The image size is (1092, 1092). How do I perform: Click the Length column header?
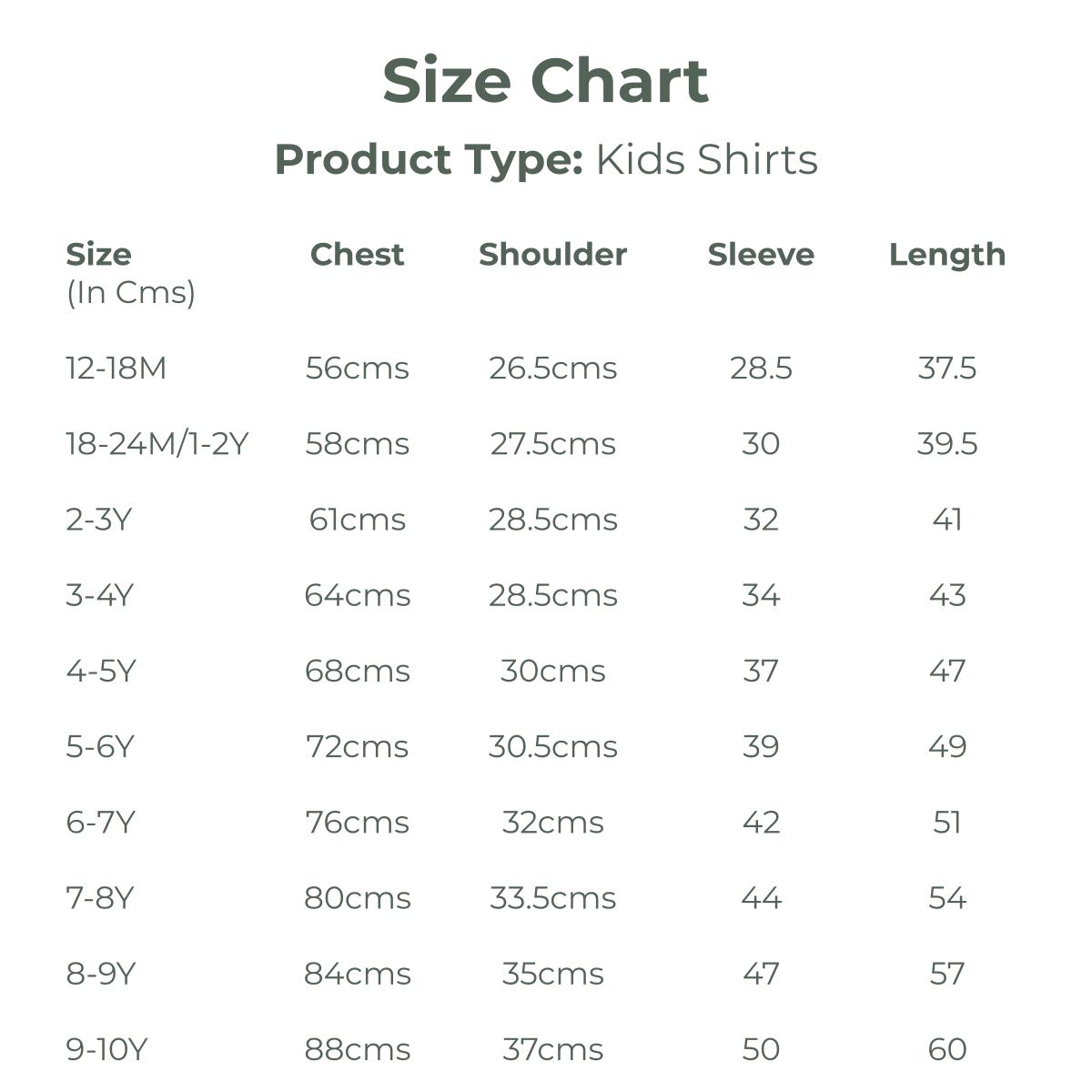[x=946, y=255]
